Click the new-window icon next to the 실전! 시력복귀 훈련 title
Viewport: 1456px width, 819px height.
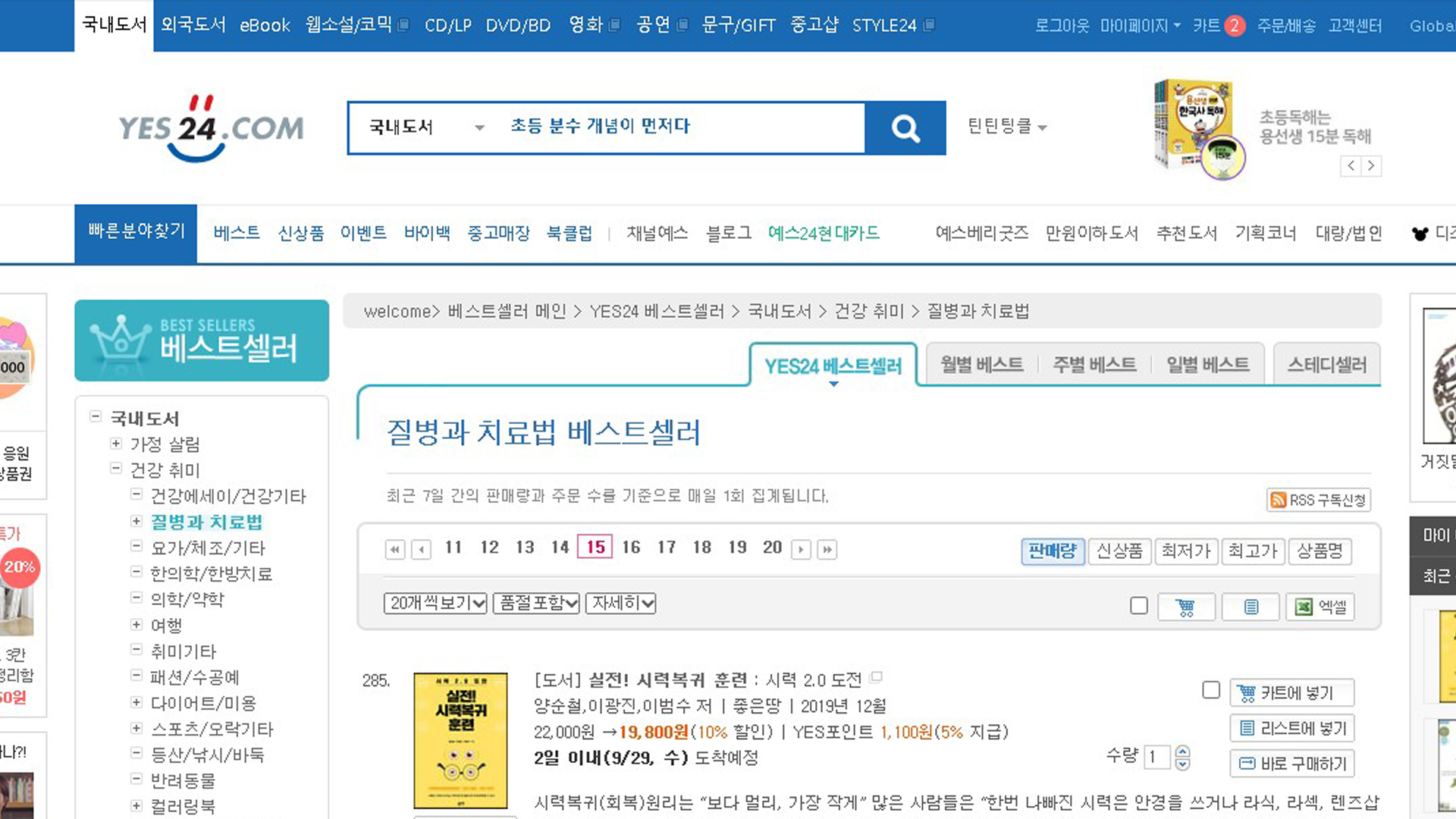(877, 676)
